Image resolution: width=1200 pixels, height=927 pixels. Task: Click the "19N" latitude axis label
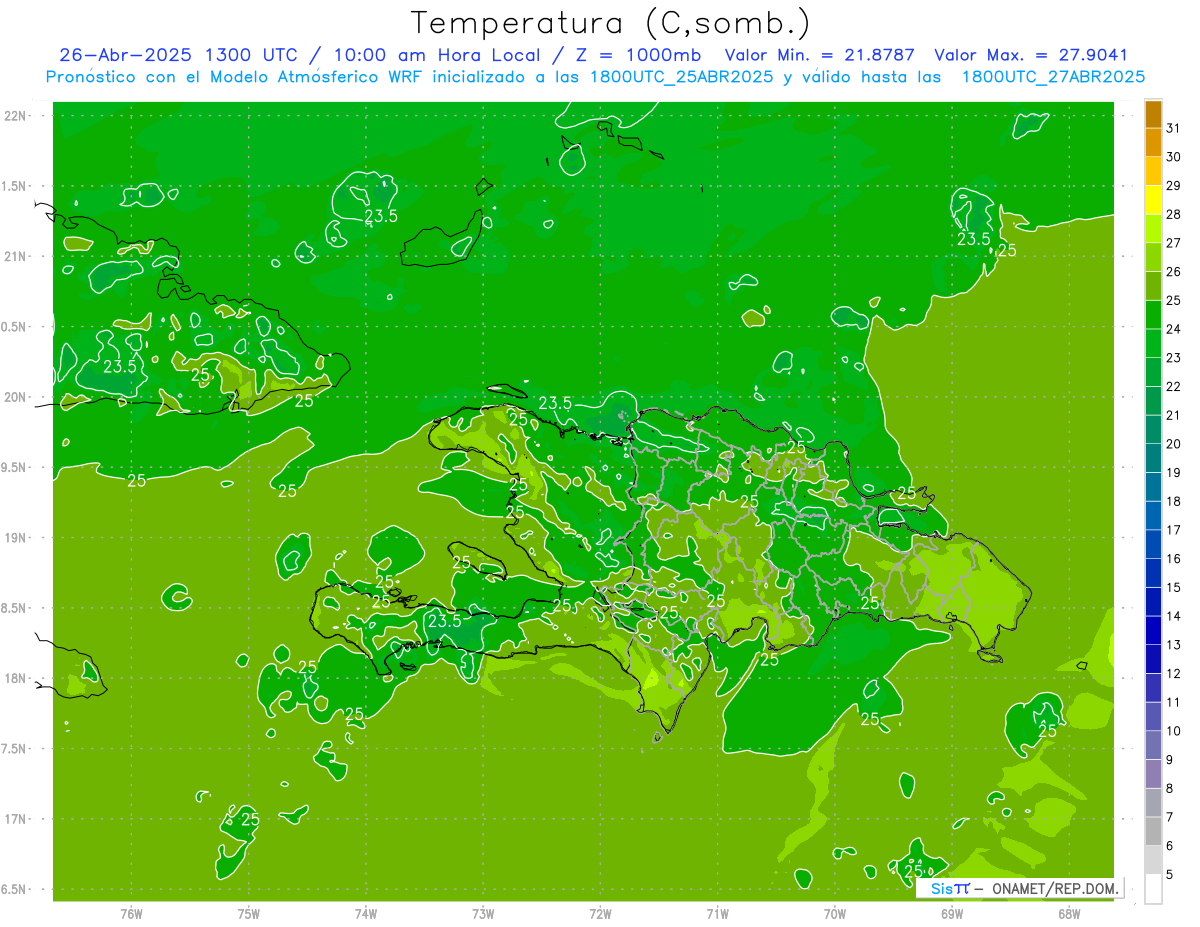click(x=16, y=538)
